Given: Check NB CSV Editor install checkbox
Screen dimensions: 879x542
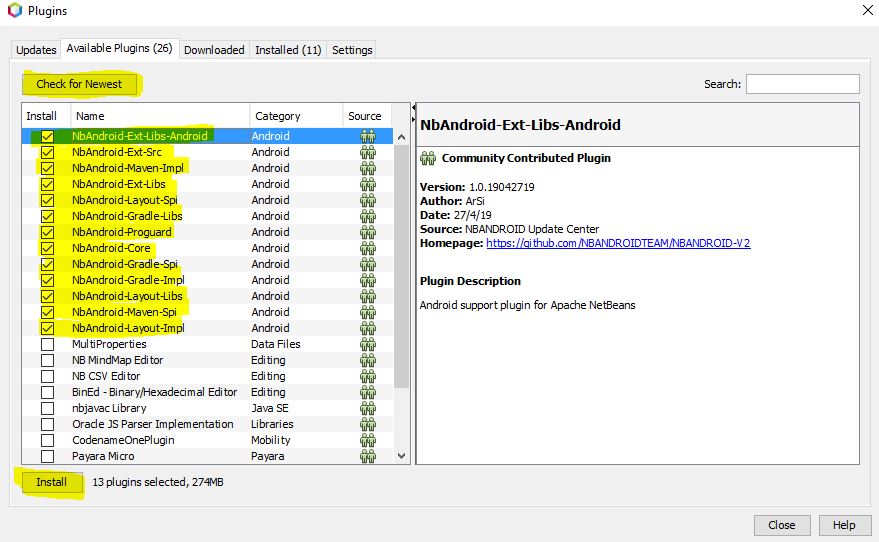Looking at the screenshot, I should 48,376.
